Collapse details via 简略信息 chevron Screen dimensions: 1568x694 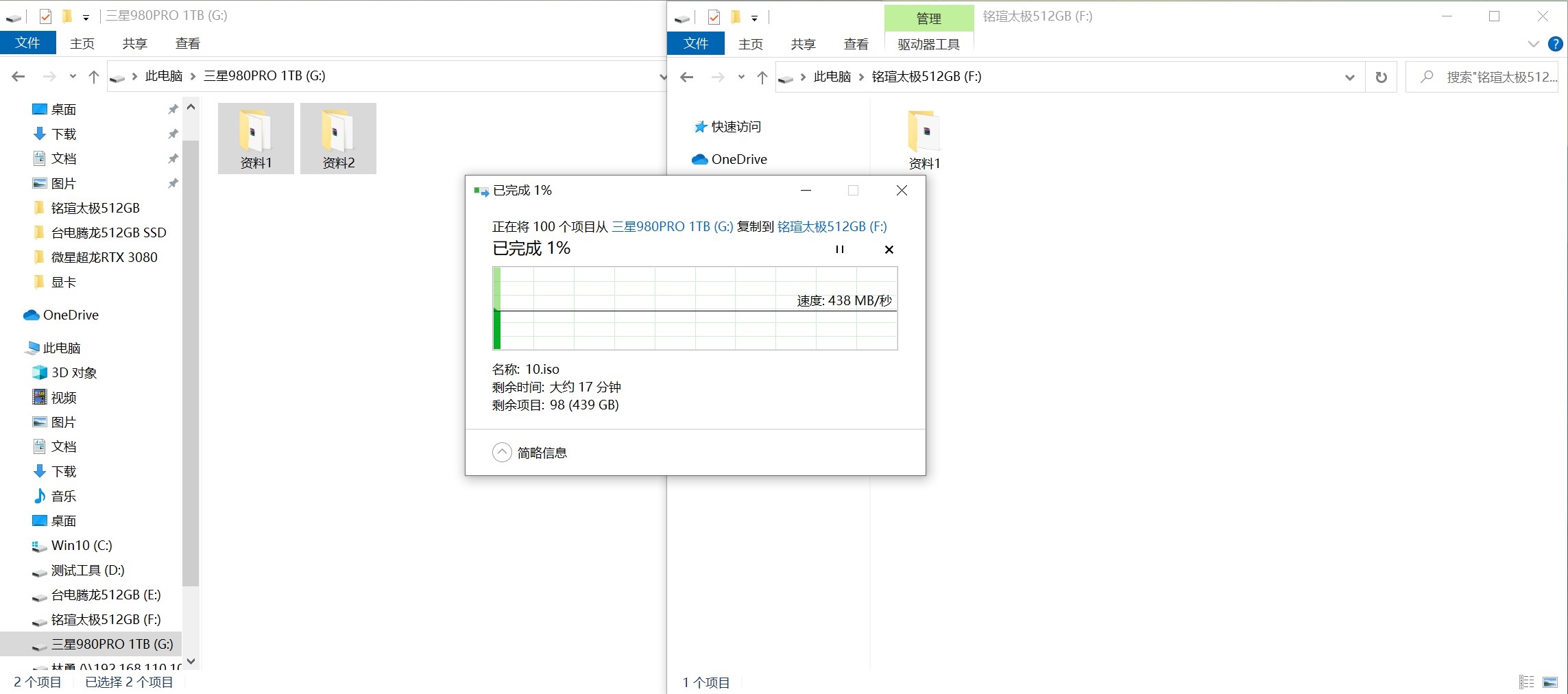pyautogui.click(x=502, y=453)
